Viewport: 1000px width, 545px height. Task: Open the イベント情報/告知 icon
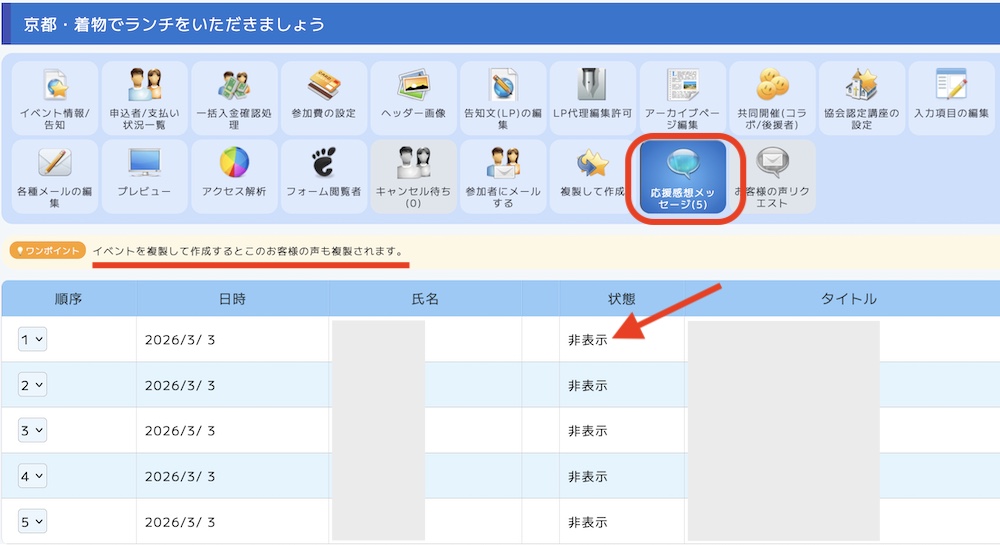[55, 97]
